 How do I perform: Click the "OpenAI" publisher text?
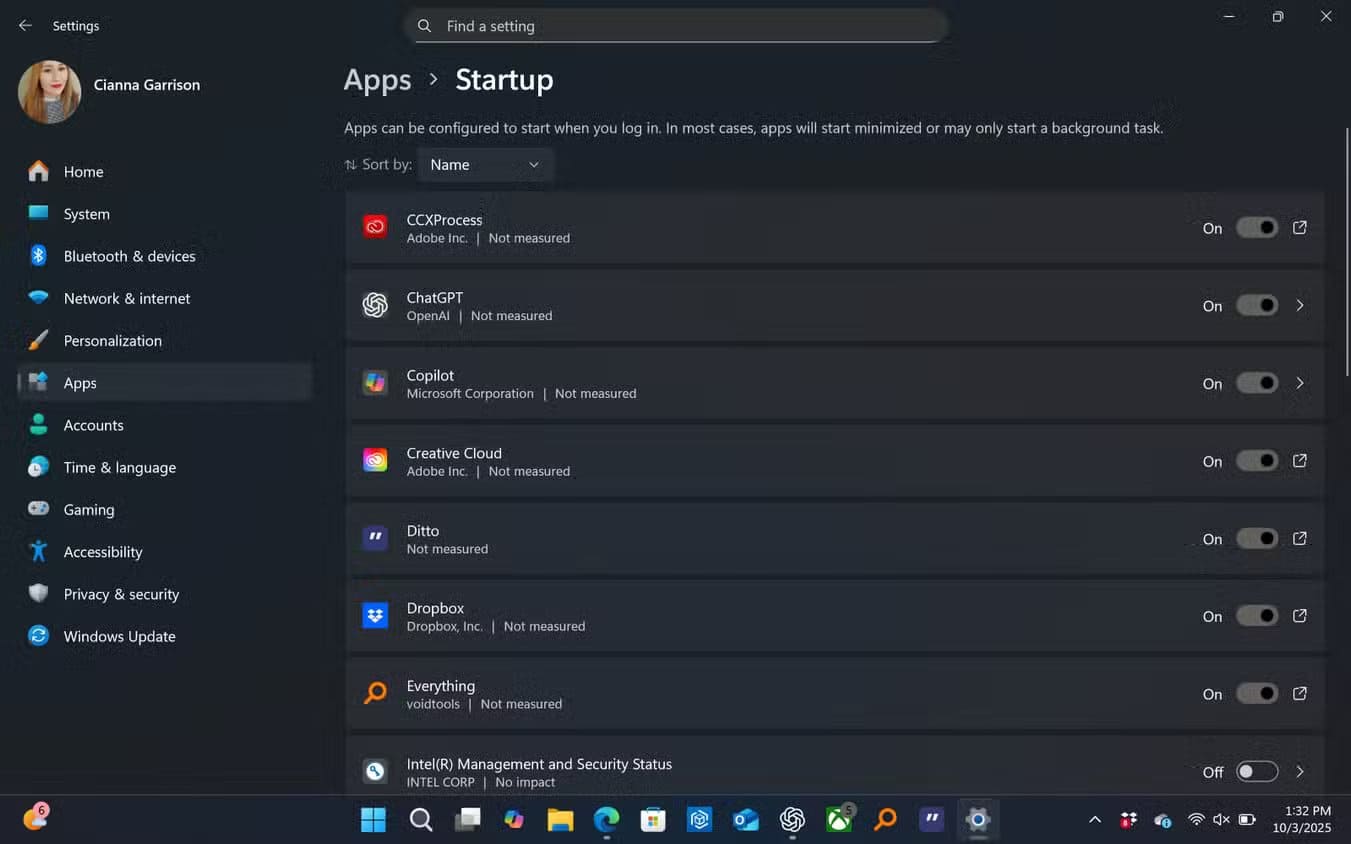428,316
